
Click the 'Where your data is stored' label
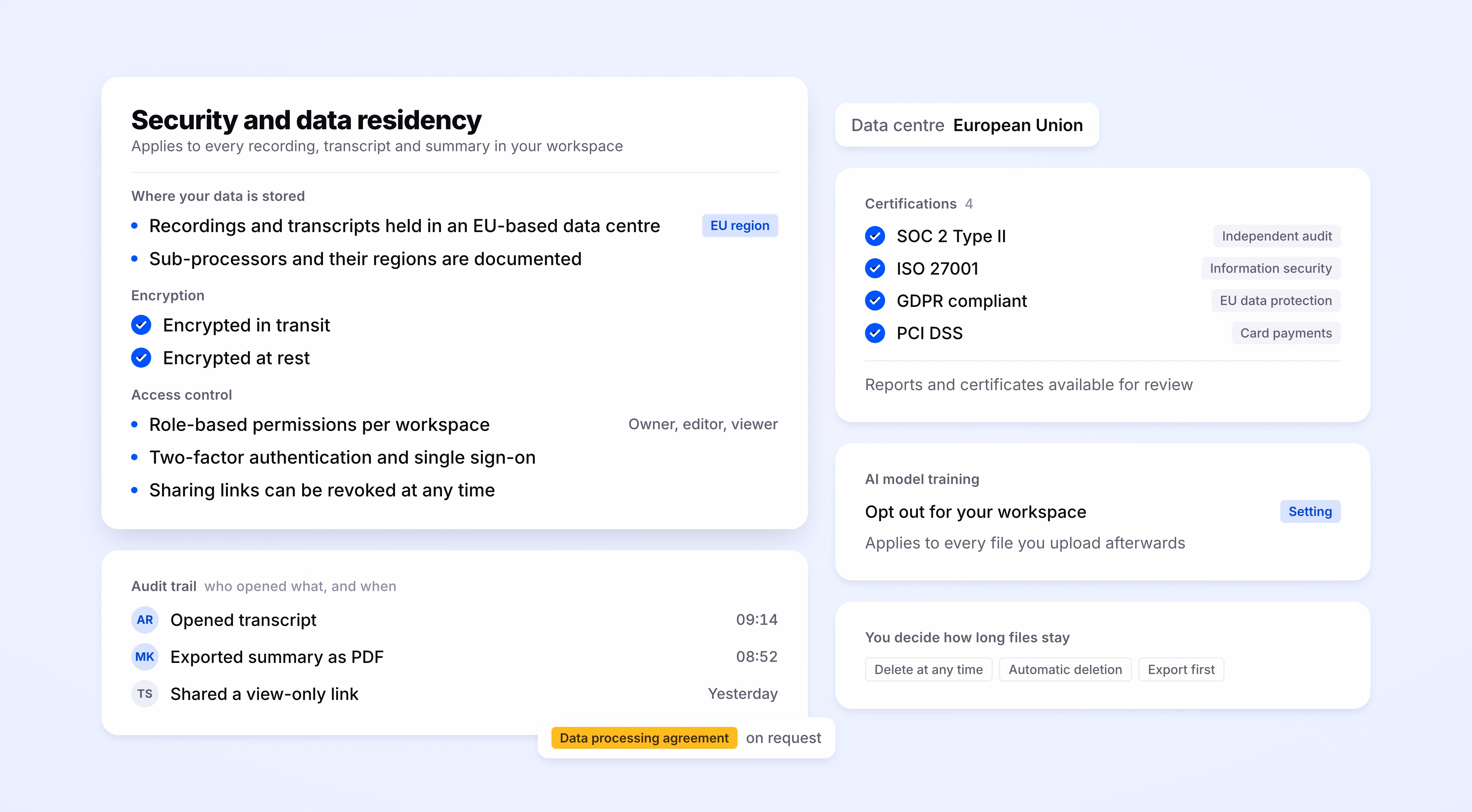[x=218, y=197]
